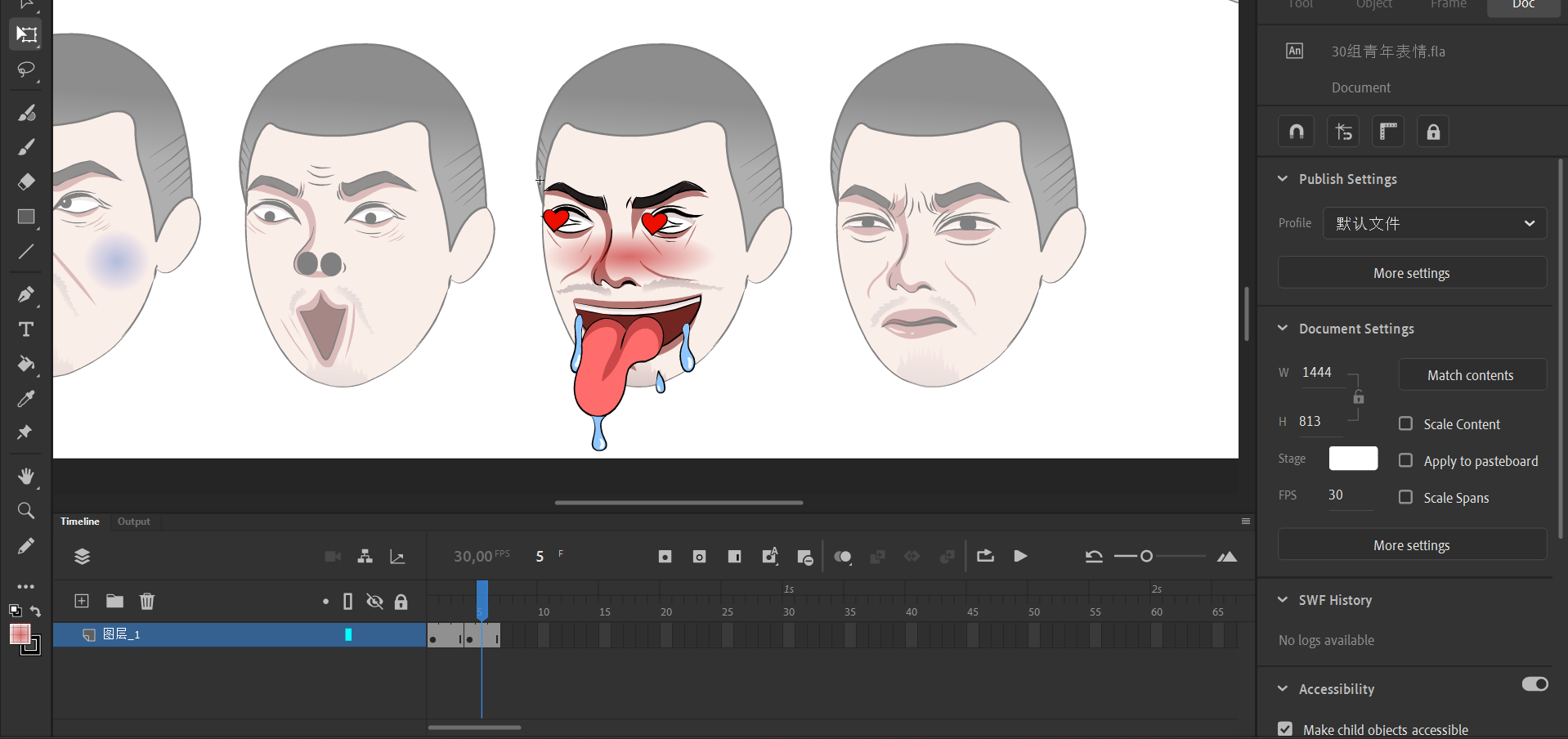The width and height of the screenshot is (1568, 739).
Task: Select the Hand tool
Action: [25, 476]
